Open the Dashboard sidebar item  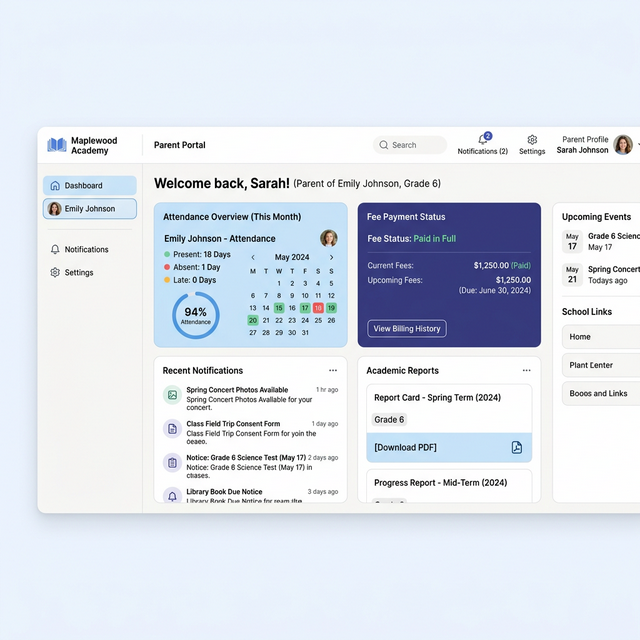click(90, 186)
